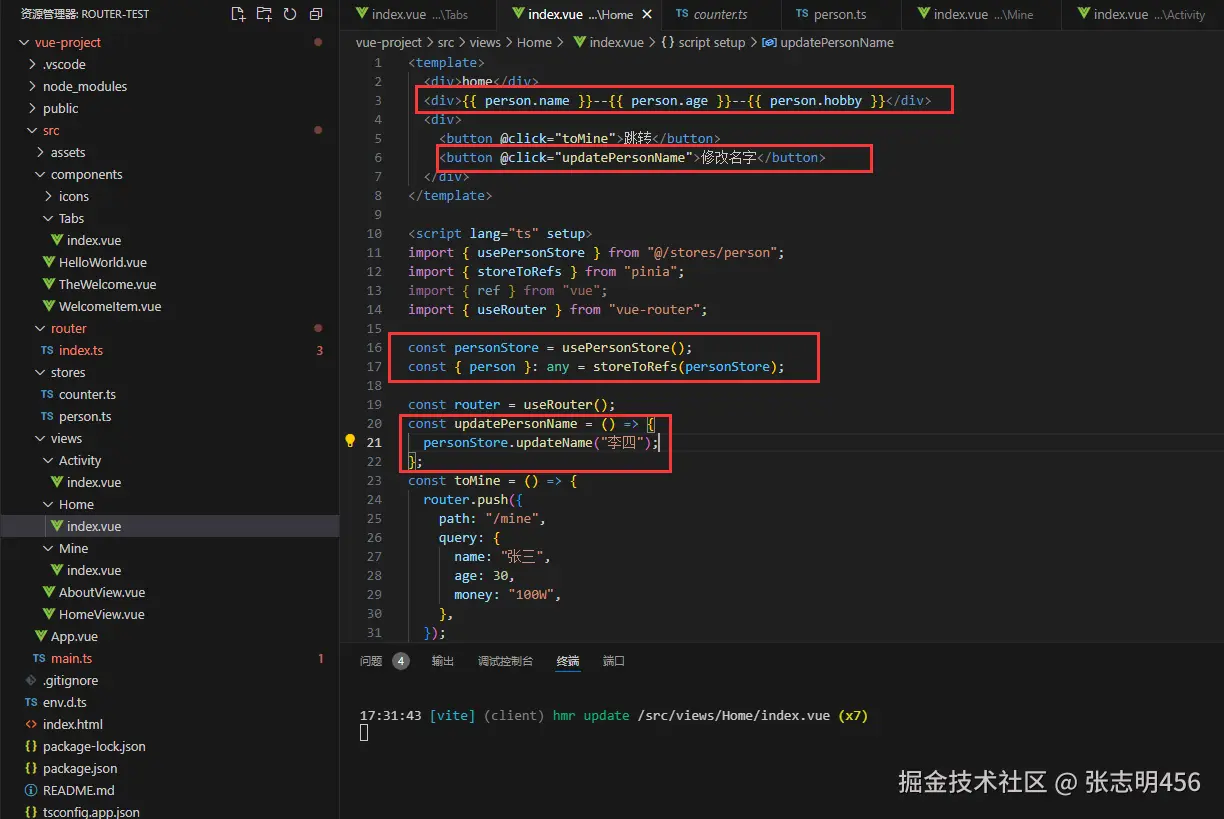
Task: Click the TS icon beside person.ts in explorer tree
Action: point(47,416)
